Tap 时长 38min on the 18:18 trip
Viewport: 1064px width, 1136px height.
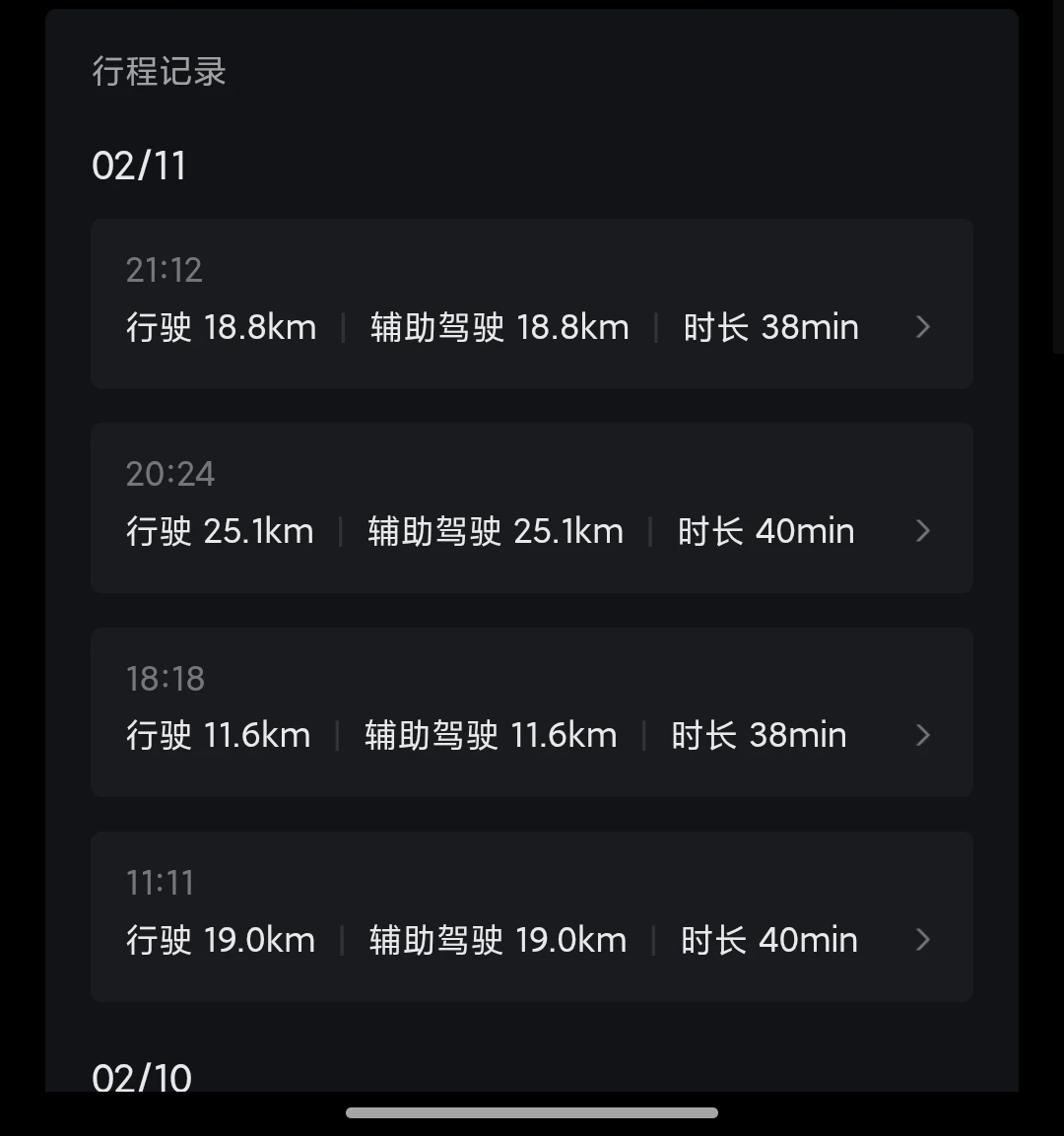759,735
